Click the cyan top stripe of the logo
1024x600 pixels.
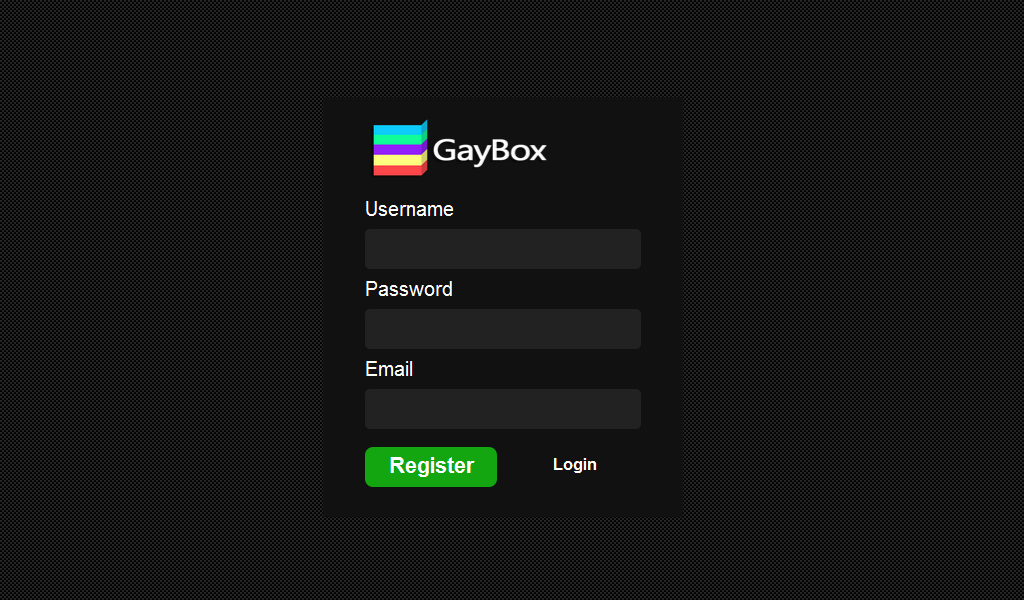pyautogui.click(x=397, y=131)
